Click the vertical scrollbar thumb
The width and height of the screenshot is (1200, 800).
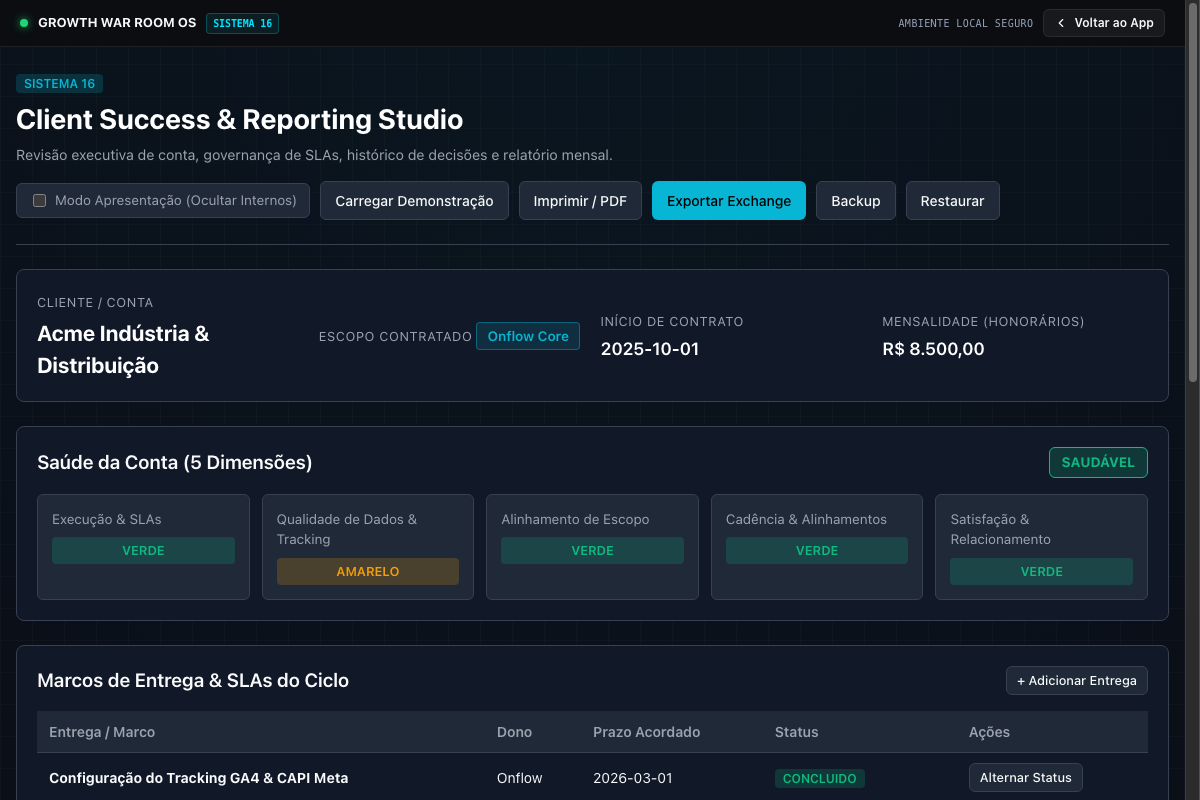click(x=1192, y=192)
